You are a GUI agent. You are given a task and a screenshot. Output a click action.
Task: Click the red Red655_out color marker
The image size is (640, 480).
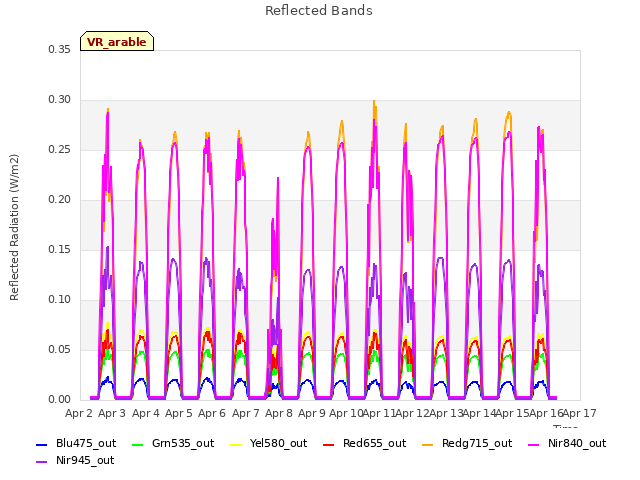pos(329,444)
